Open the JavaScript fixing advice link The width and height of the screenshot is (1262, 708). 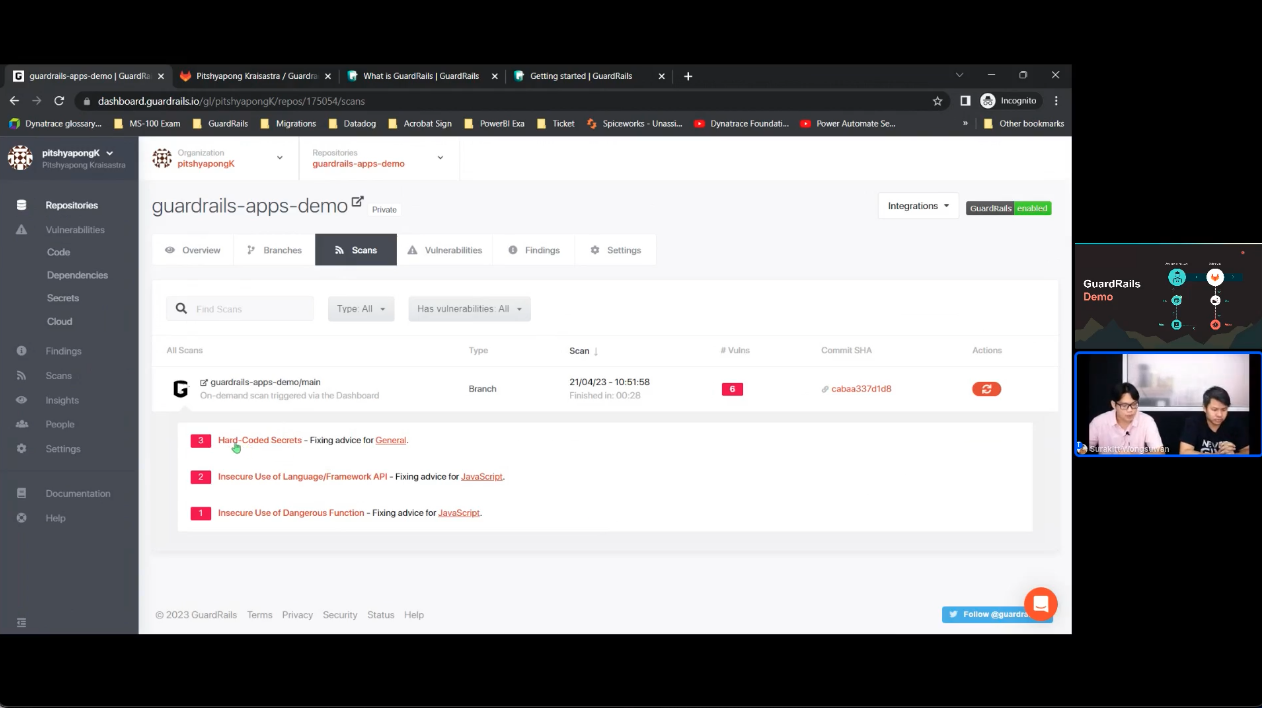[x=482, y=476]
